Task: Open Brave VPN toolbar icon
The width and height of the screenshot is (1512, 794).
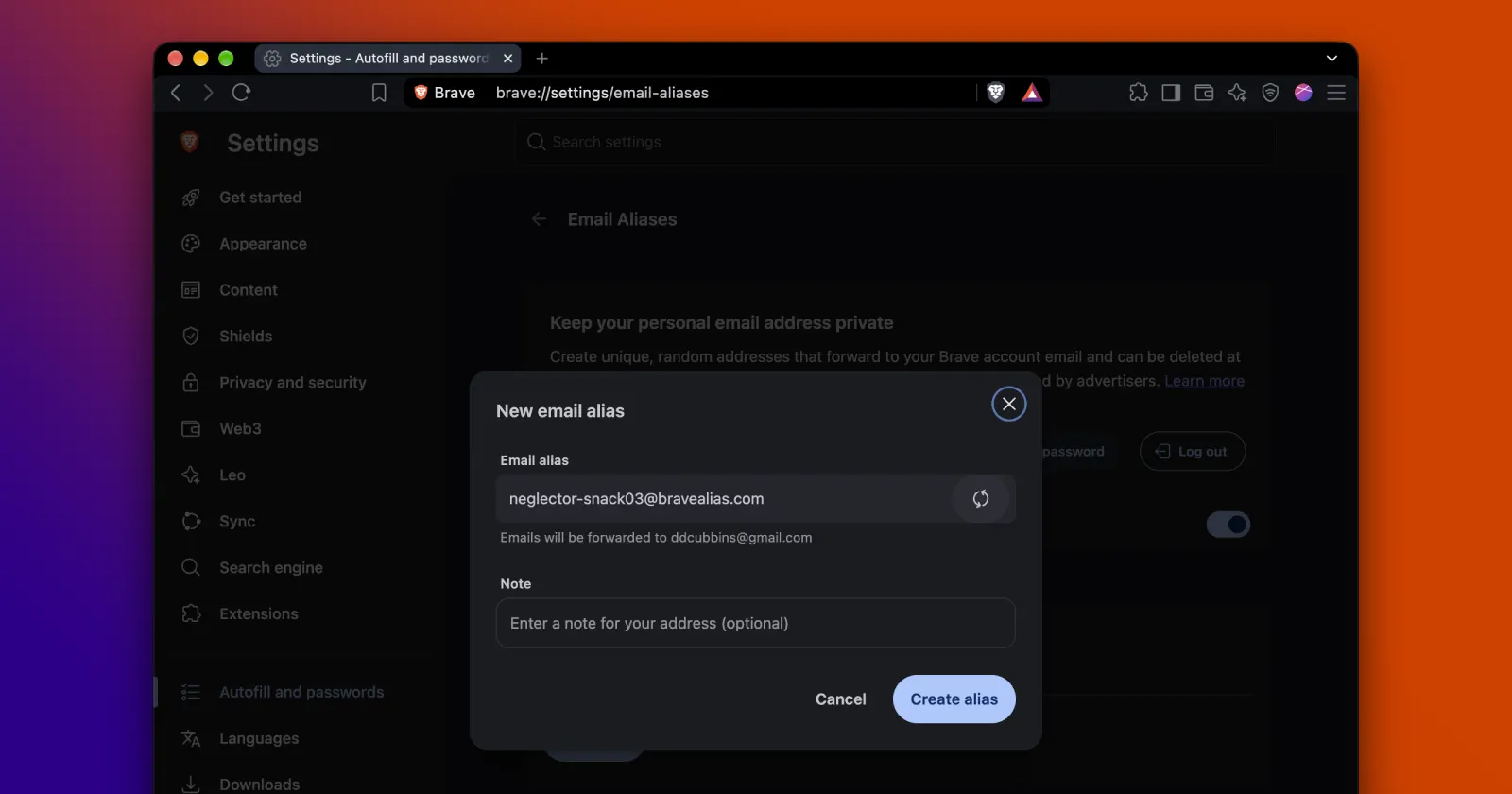Action: (x=1270, y=93)
